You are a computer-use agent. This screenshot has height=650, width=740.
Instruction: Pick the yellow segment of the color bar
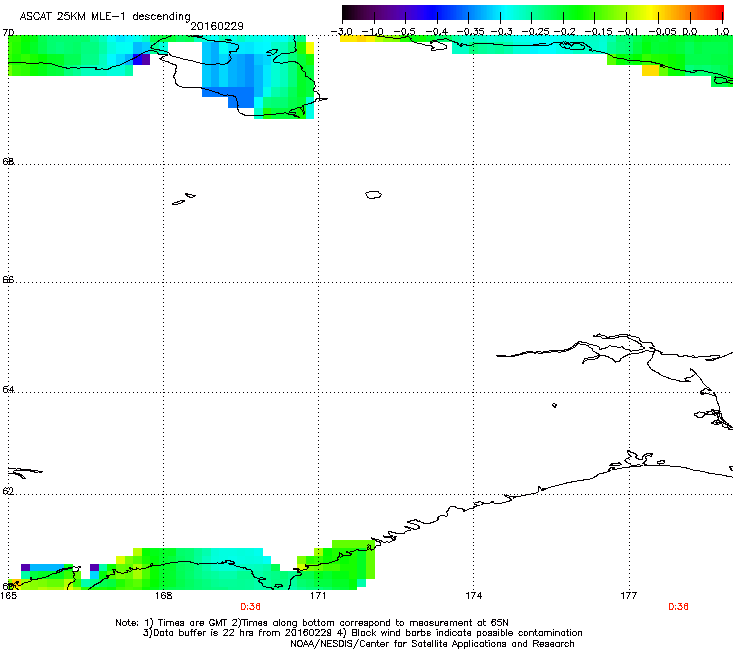652,13
